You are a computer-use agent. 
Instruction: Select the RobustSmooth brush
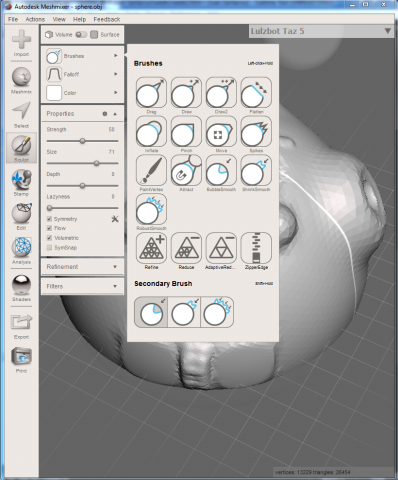[151, 209]
